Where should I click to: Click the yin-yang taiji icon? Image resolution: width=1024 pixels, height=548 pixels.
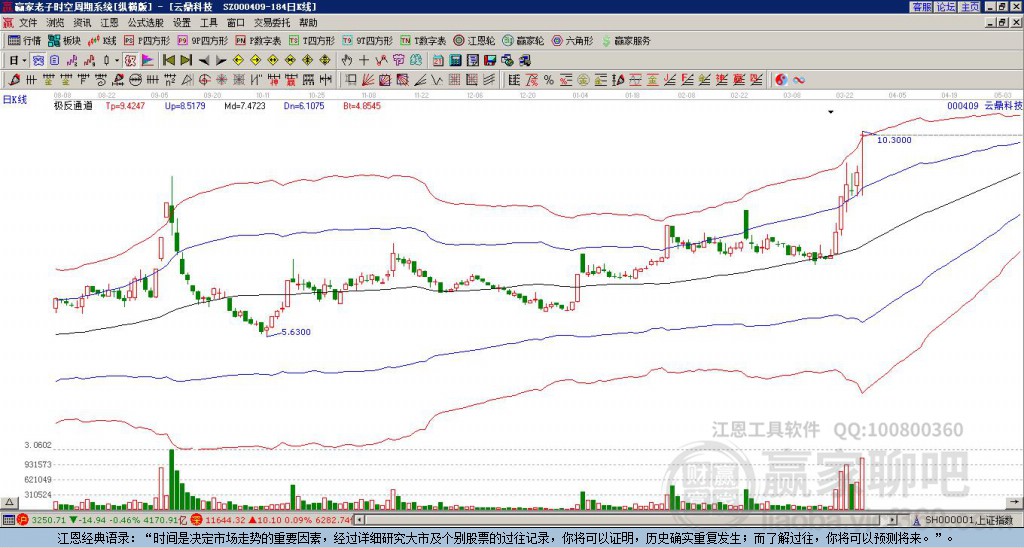(781, 80)
